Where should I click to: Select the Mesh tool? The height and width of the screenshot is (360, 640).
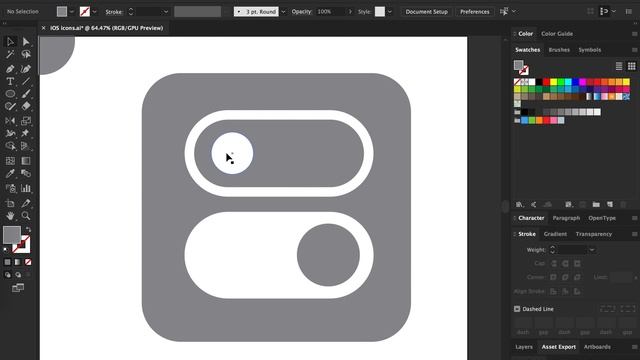10,161
